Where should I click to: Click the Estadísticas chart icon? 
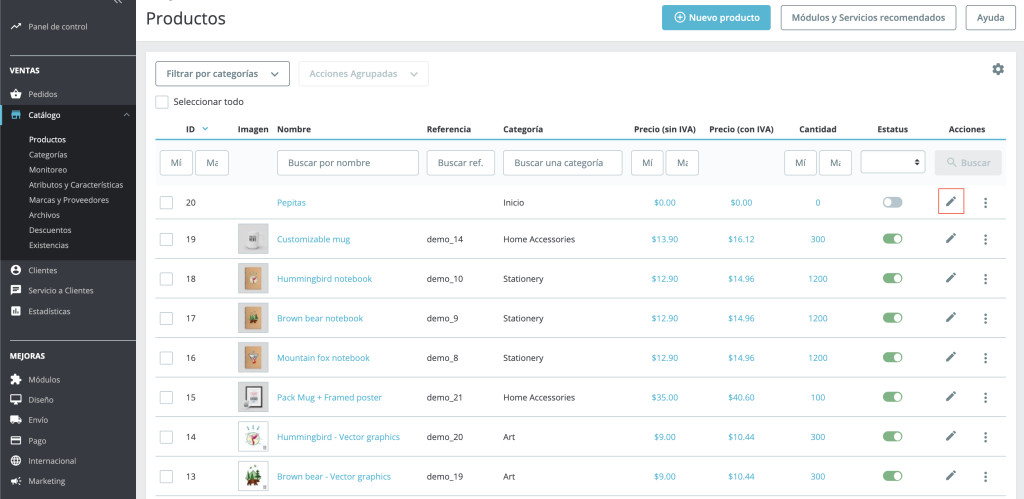(16, 311)
